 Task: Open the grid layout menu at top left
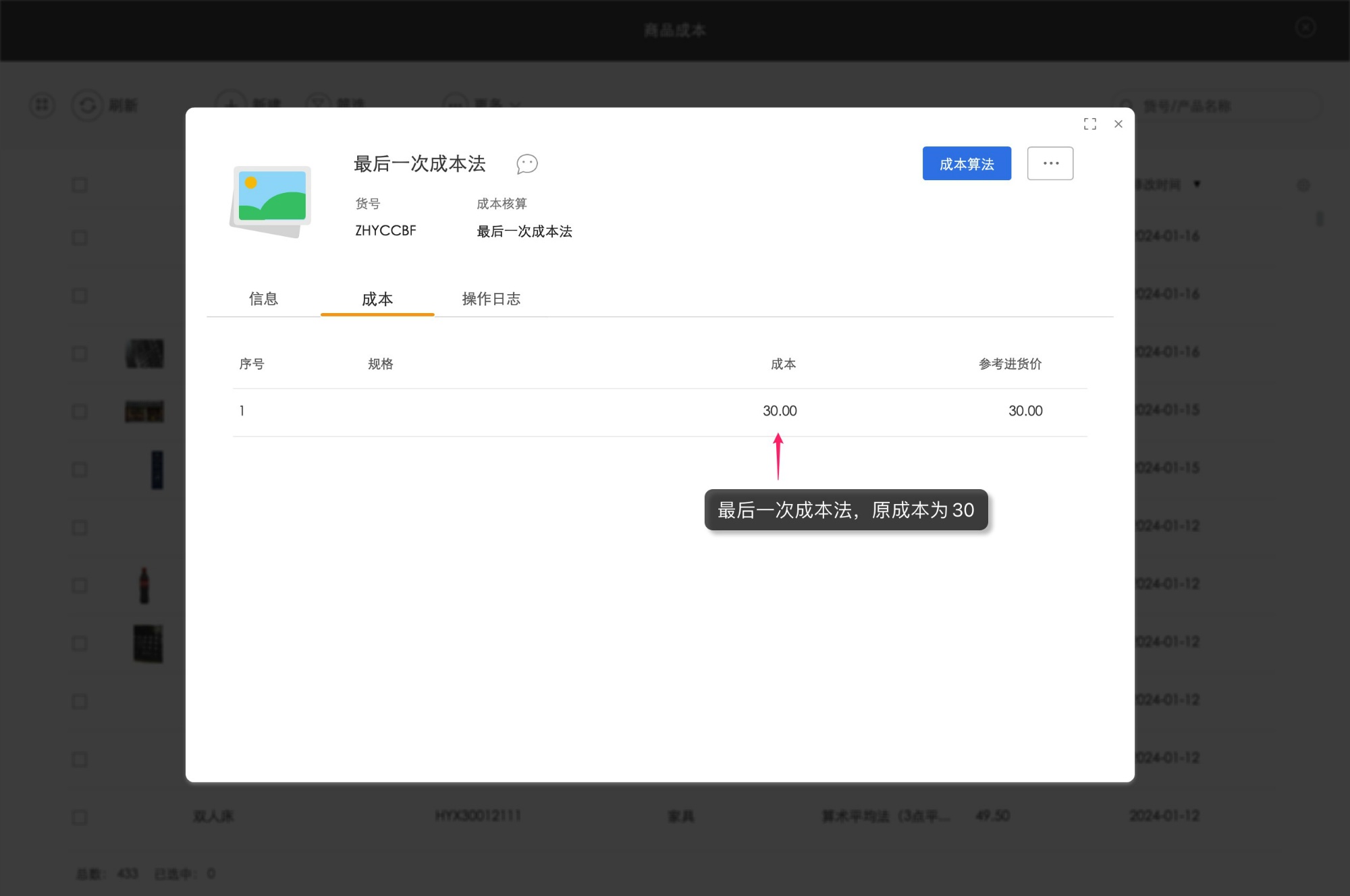point(42,105)
